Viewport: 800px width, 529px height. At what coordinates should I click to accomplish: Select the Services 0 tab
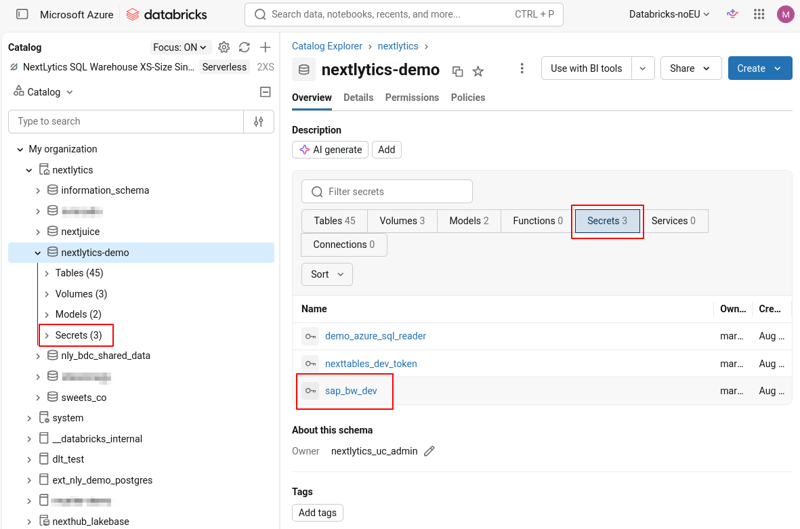[x=673, y=221]
